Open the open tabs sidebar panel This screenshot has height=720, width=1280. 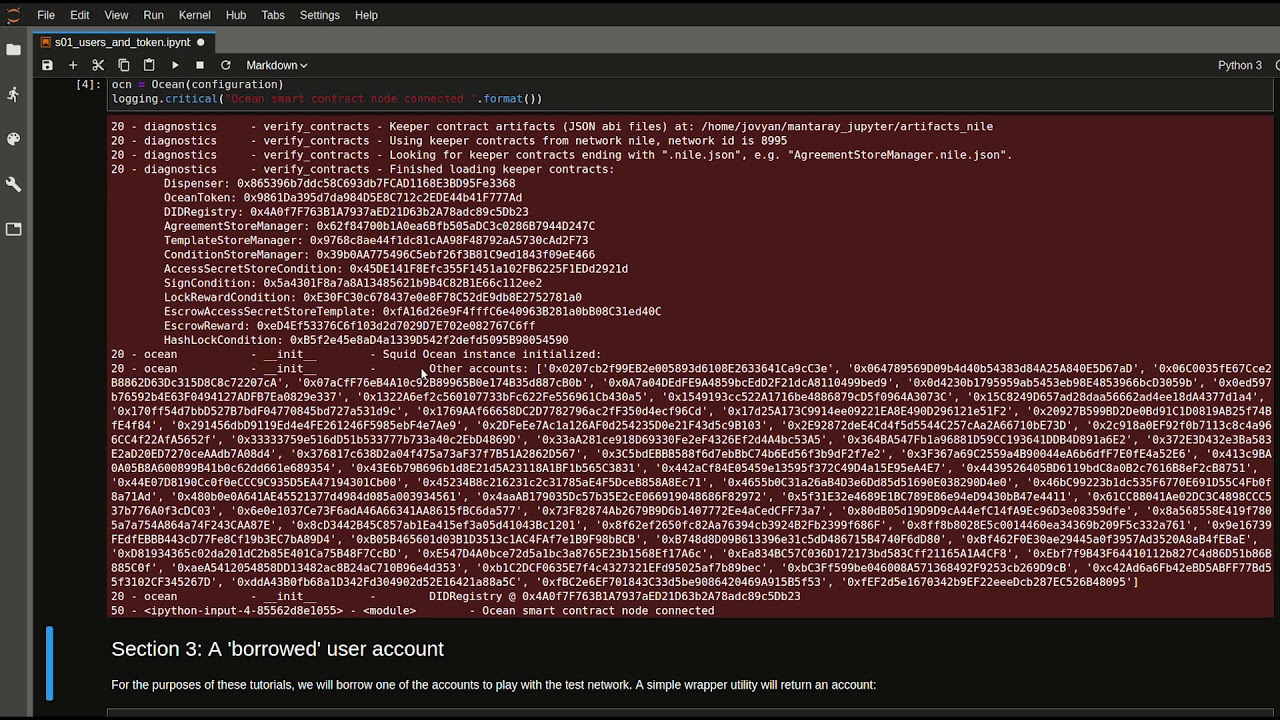coord(14,229)
